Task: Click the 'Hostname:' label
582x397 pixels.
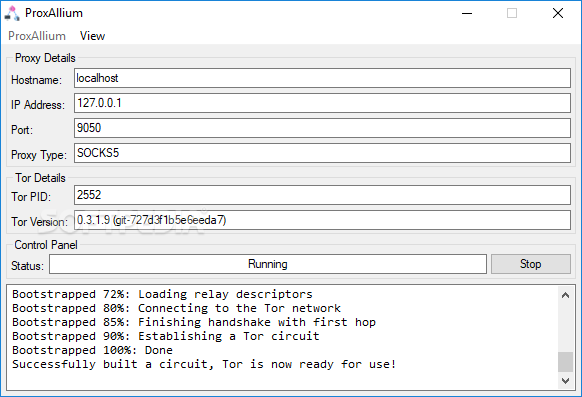Action: 36,80
